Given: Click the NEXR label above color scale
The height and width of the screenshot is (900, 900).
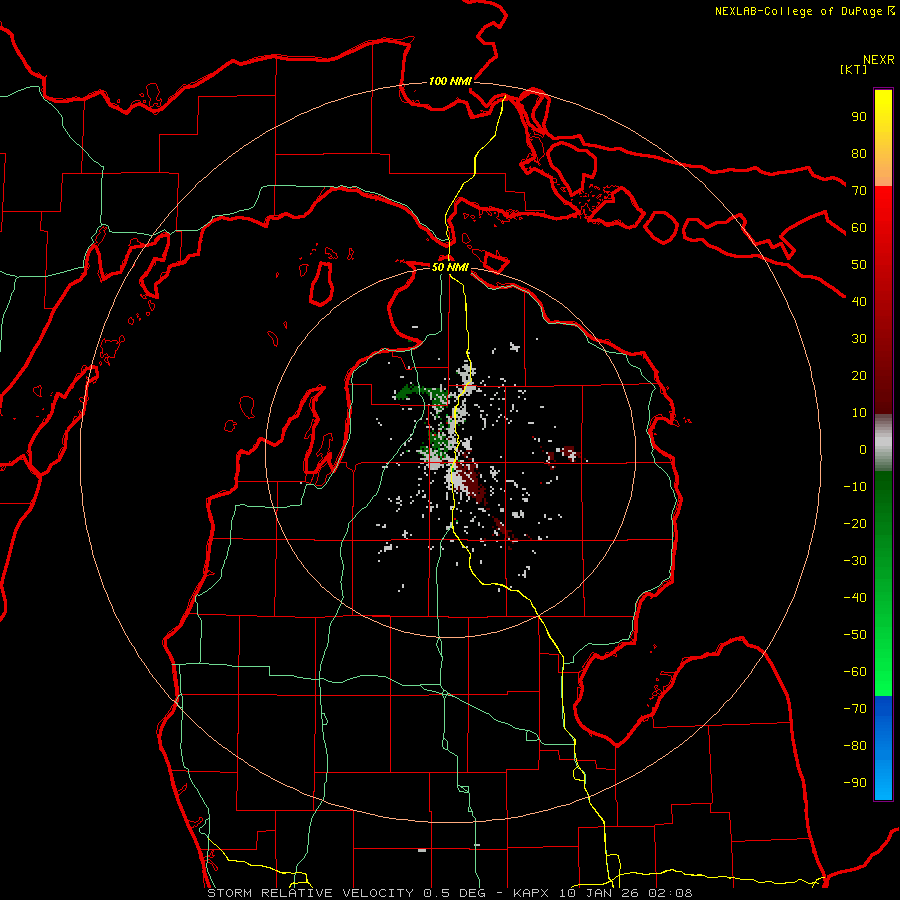Looking at the screenshot, I should click(879, 60).
